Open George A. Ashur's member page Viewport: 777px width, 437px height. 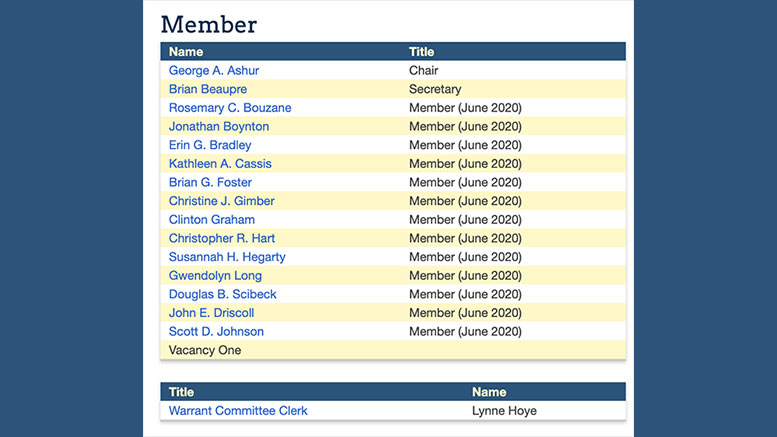pos(214,70)
